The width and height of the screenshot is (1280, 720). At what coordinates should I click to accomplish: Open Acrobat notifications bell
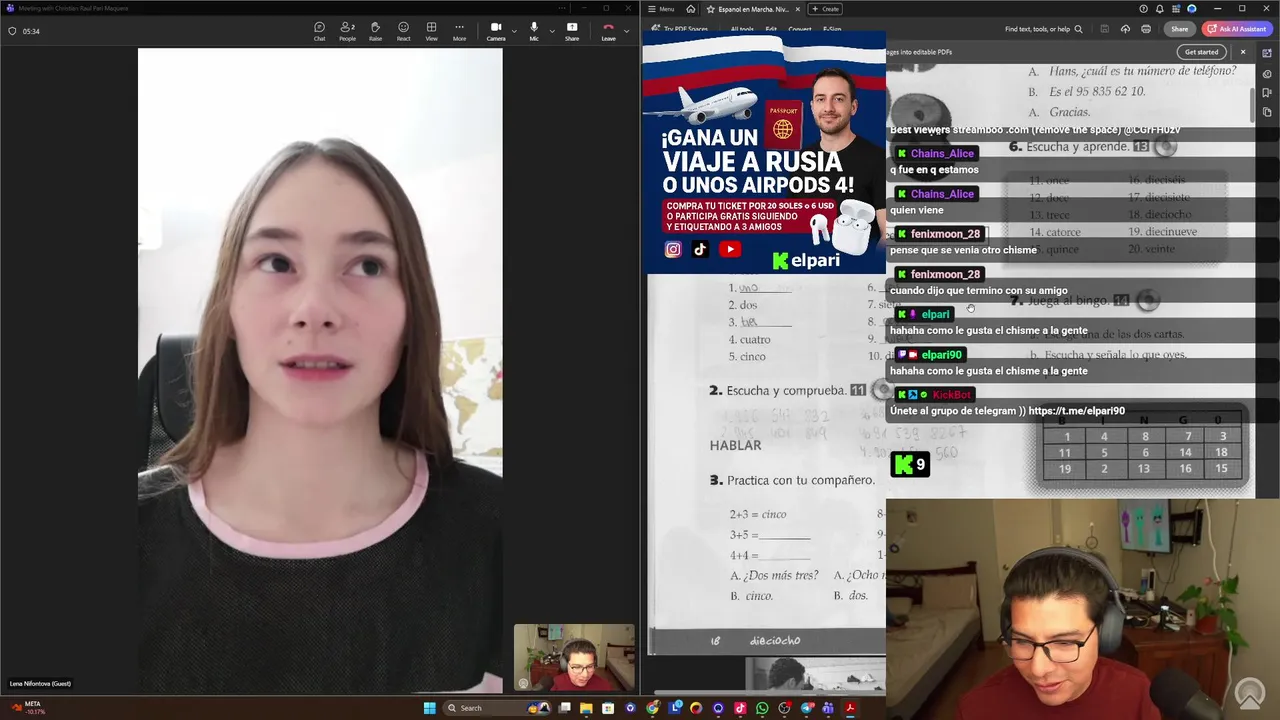(x=1160, y=9)
